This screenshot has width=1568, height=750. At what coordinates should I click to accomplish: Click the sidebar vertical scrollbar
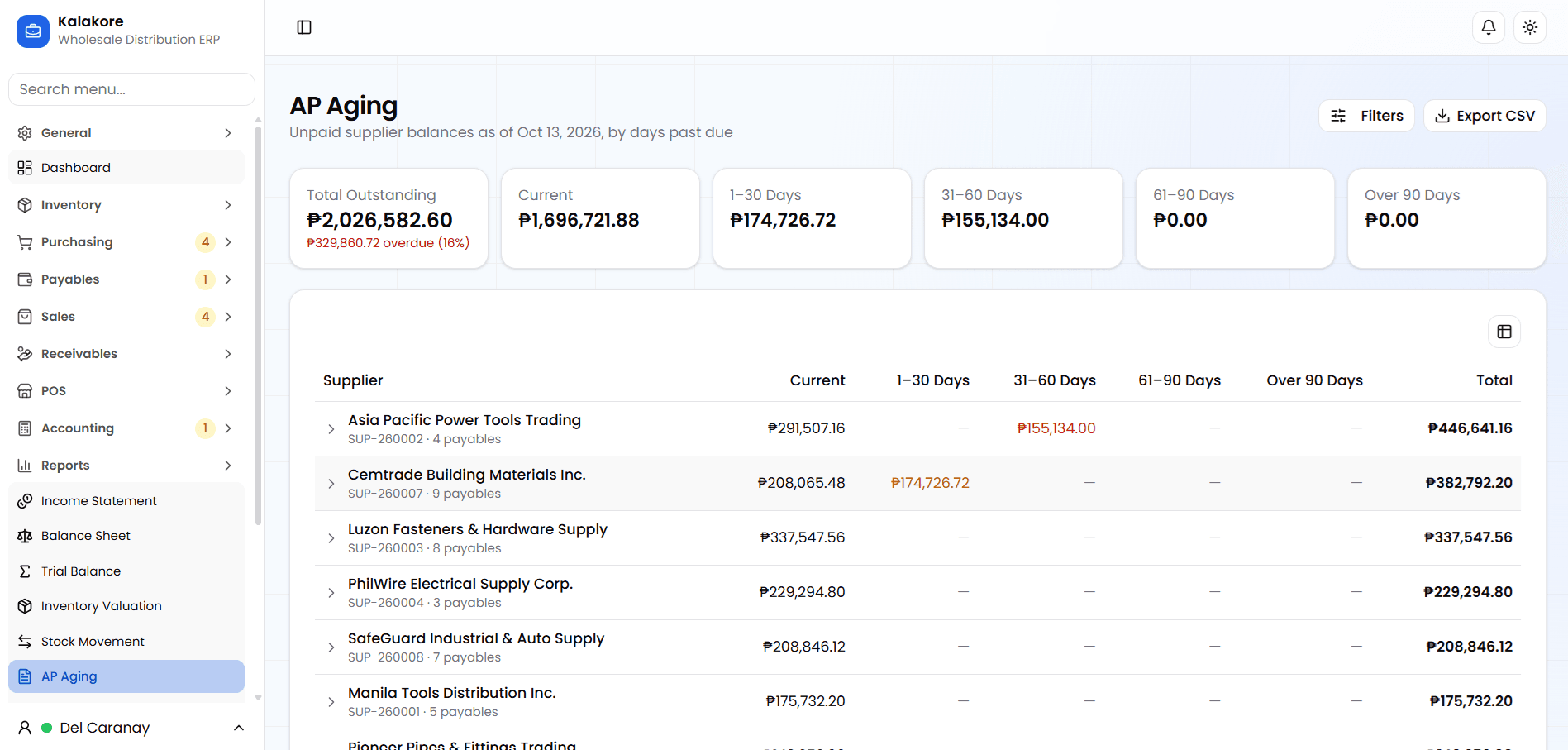[258, 325]
